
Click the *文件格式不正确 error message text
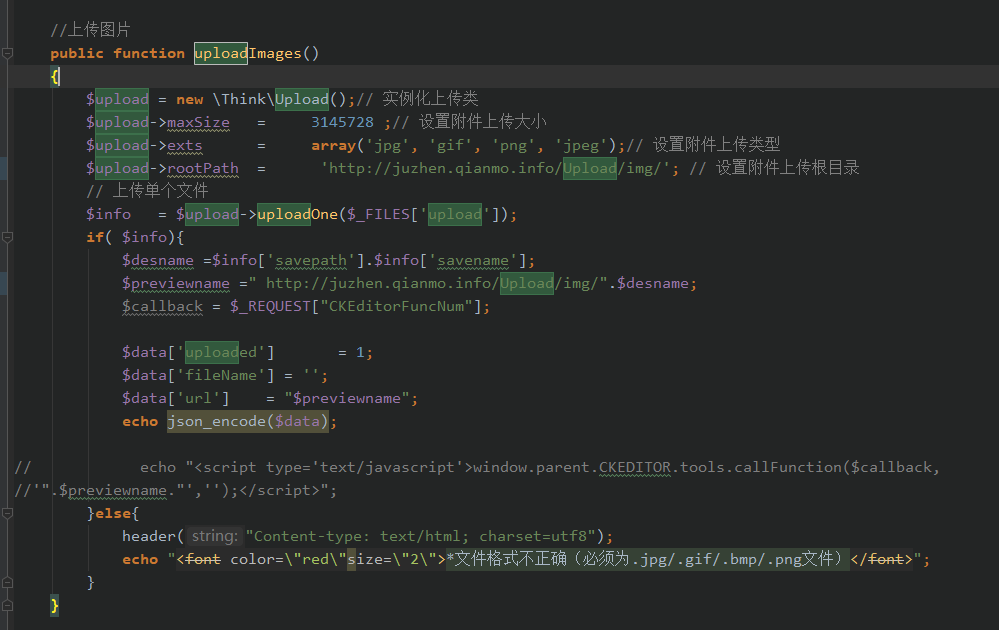coord(647,559)
